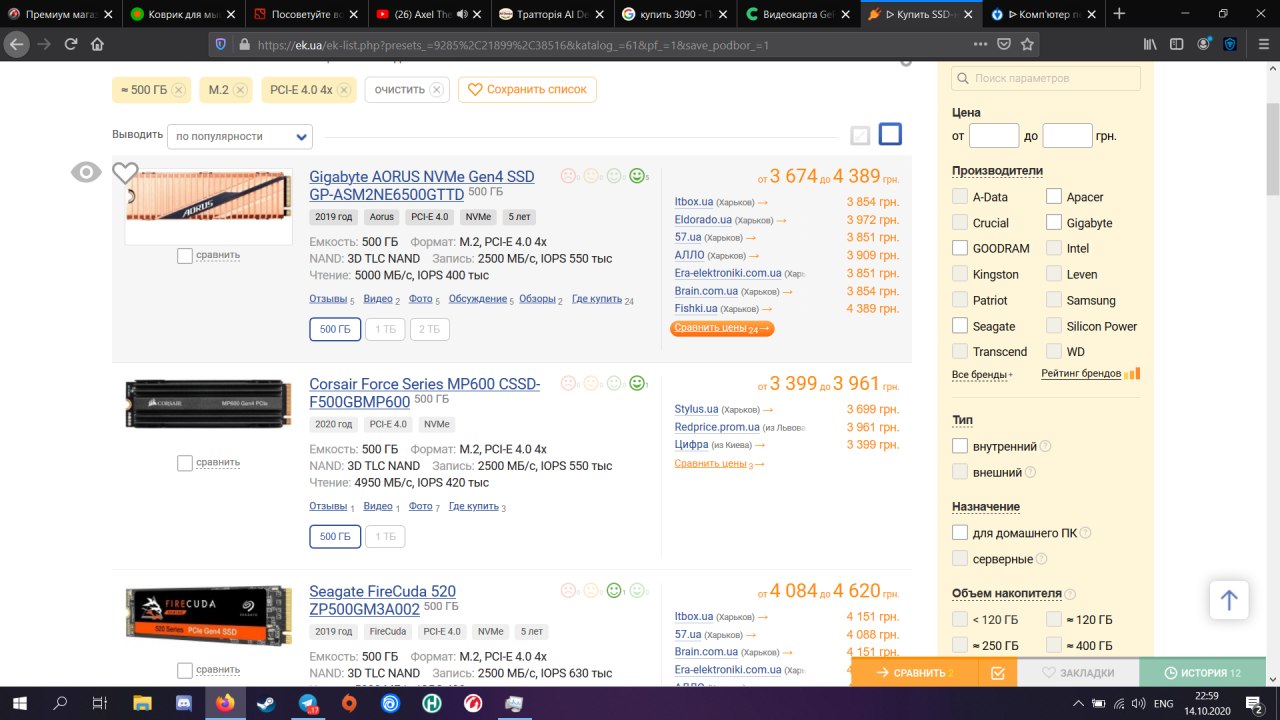Image resolution: width=1280 pixels, height=720 pixels.
Task: Expand Все бренды list
Action: point(982,374)
